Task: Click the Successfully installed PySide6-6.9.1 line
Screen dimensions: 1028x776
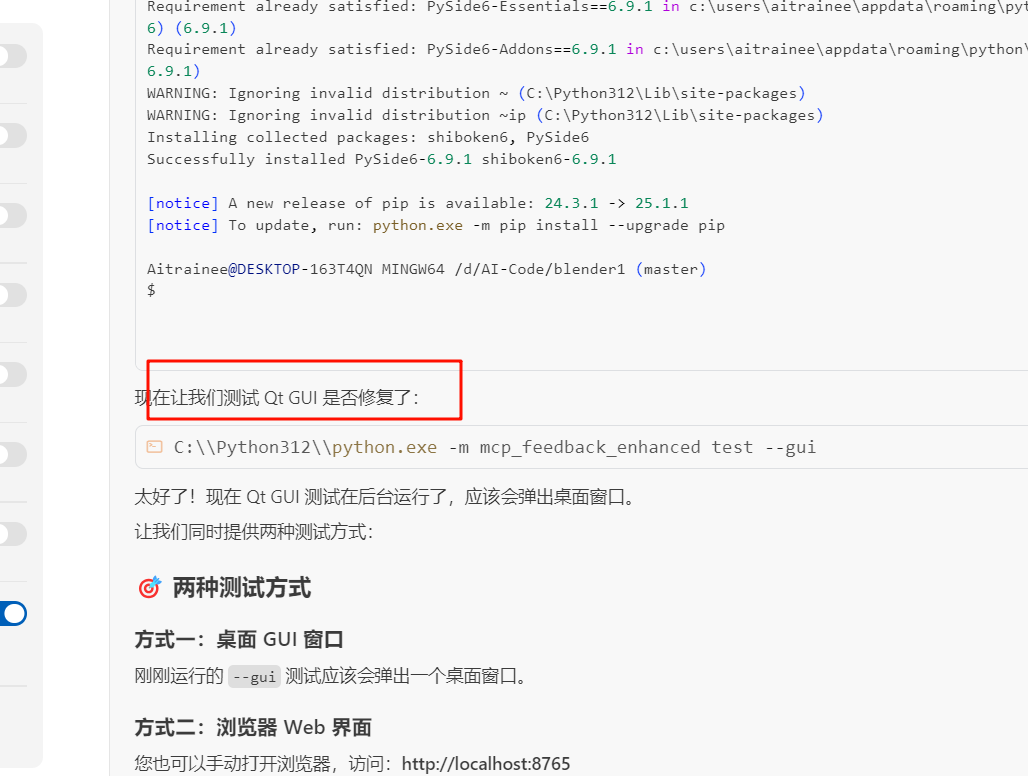Action: 382,159
